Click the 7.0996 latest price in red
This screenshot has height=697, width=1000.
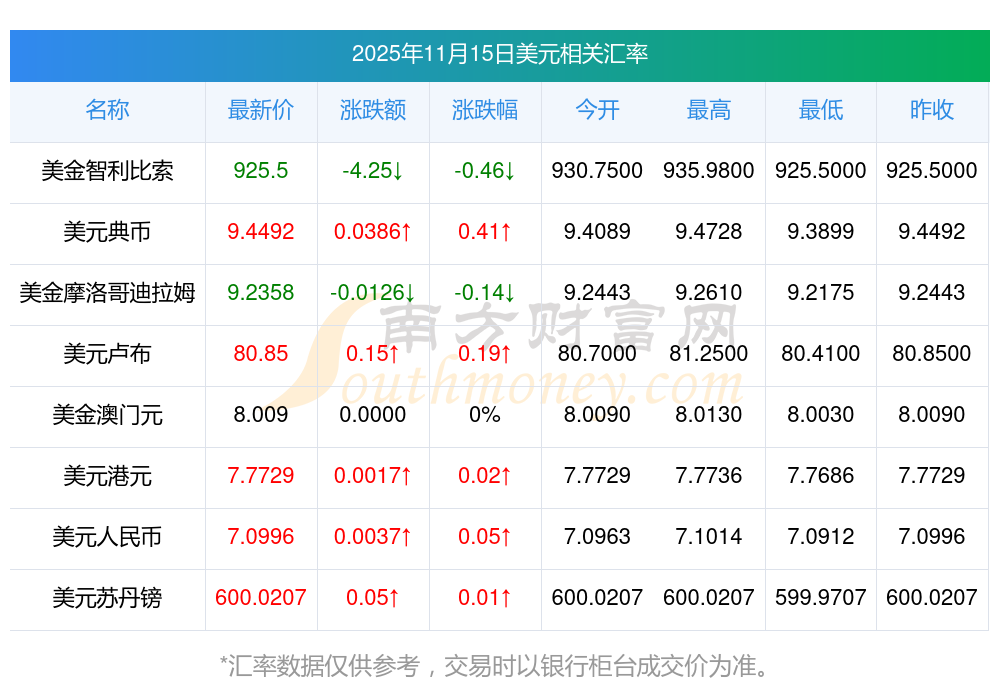pos(261,537)
